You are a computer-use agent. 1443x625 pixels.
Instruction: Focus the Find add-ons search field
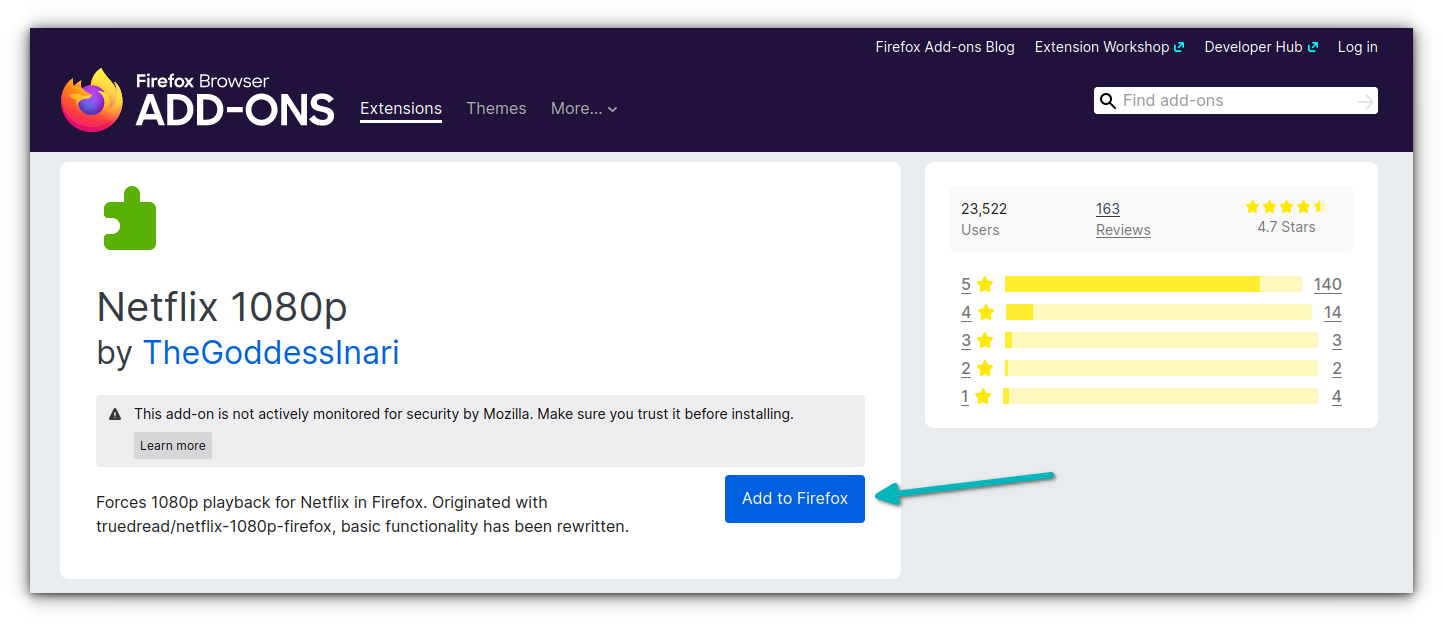point(1236,100)
